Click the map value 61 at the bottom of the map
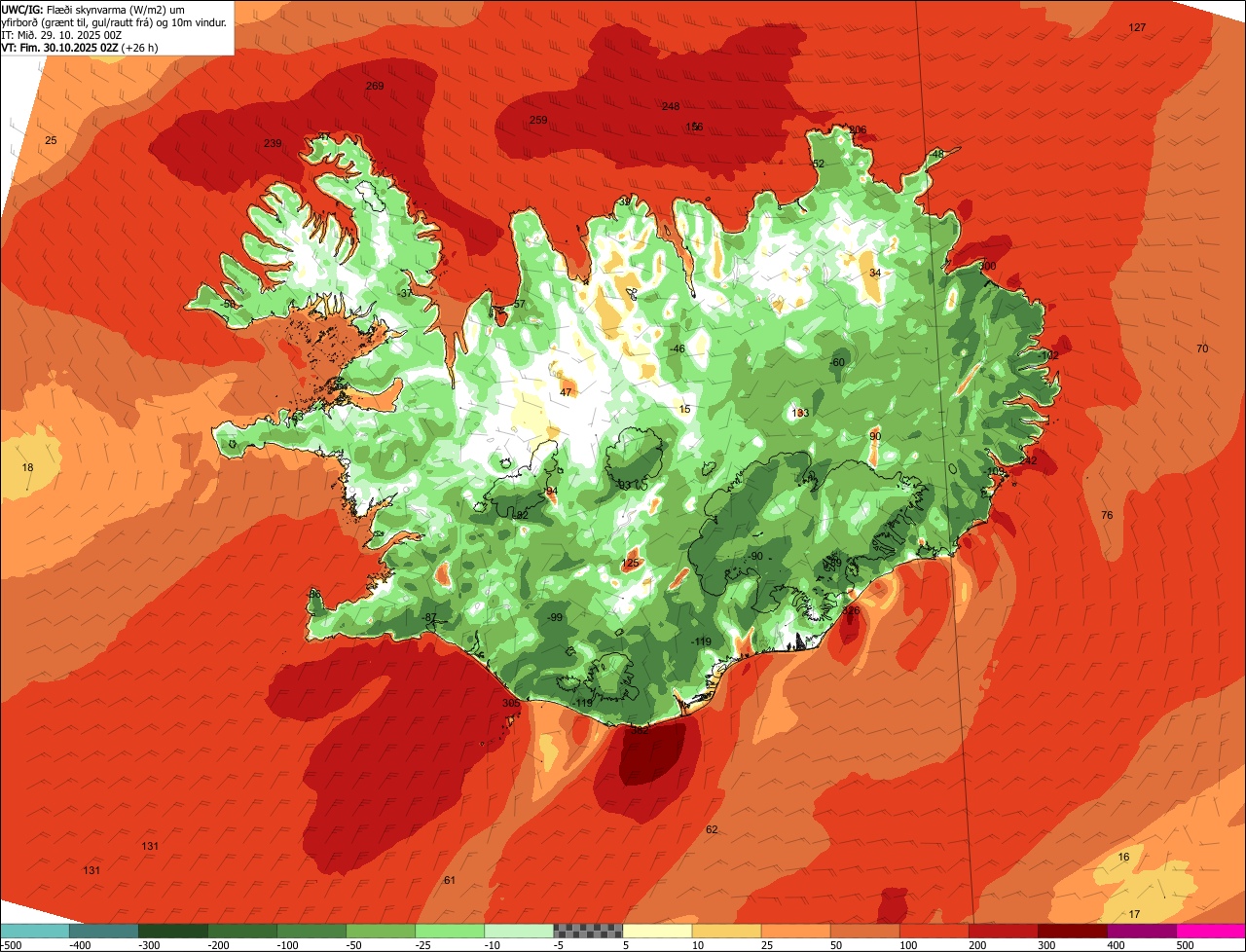1246x952 pixels. click(x=450, y=880)
